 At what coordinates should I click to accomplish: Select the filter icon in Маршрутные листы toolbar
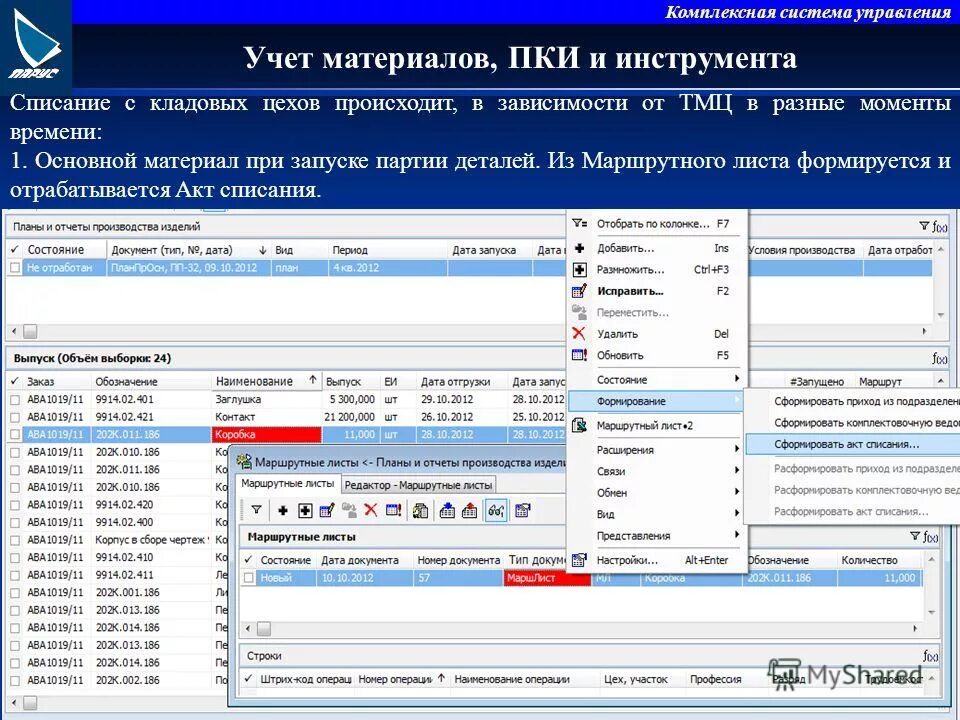pyautogui.click(x=257, y=509)
